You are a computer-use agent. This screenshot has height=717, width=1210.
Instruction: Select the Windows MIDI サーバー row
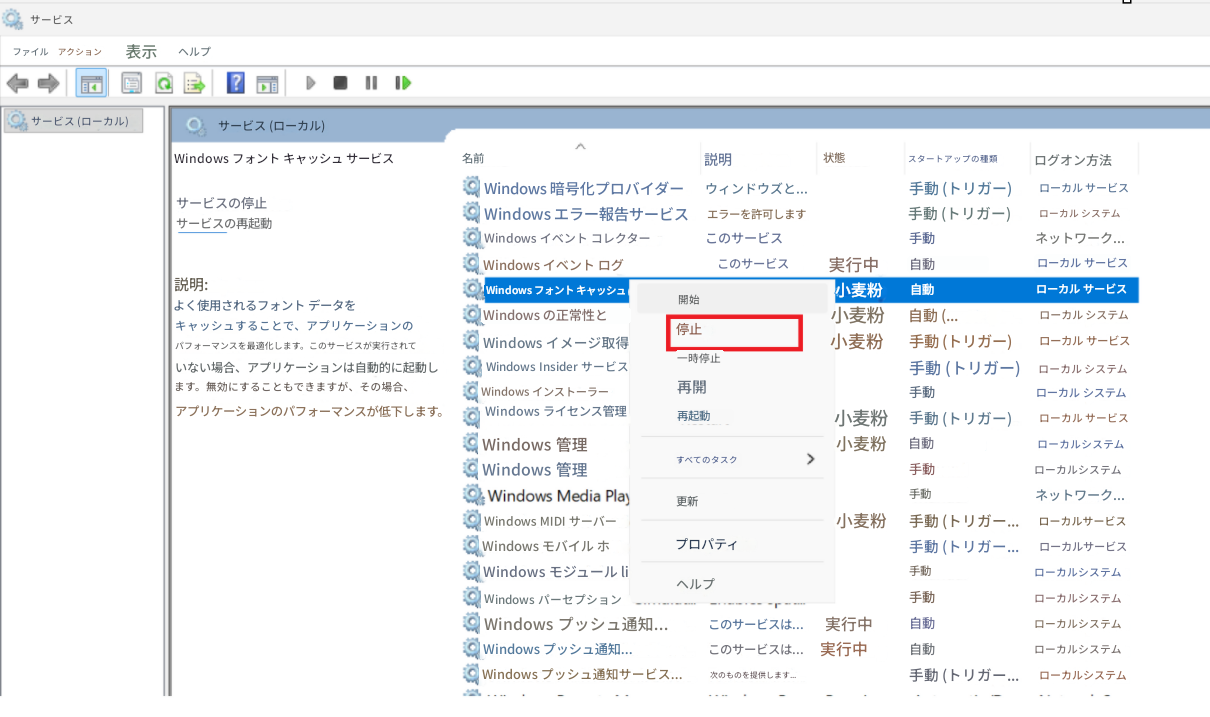800,520
